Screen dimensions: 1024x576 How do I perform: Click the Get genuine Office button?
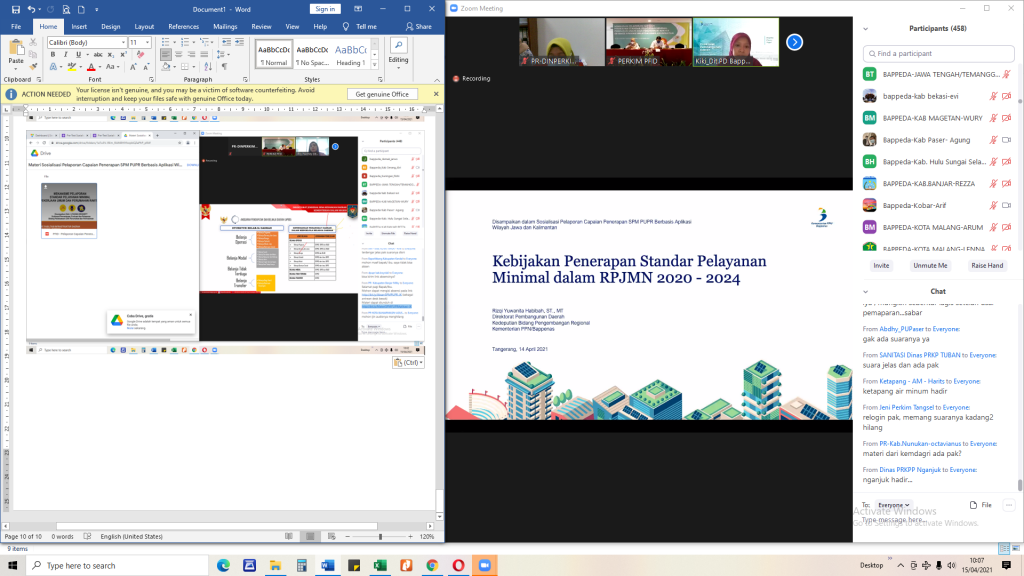382,94
